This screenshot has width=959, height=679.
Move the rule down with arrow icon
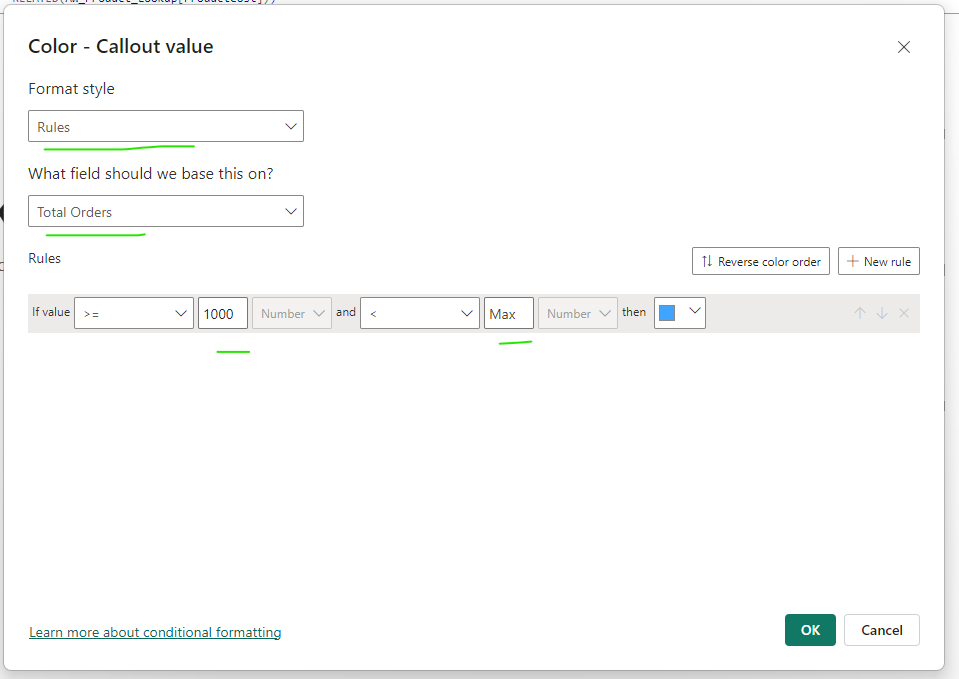pyautogui.click(x=882, y=313)
